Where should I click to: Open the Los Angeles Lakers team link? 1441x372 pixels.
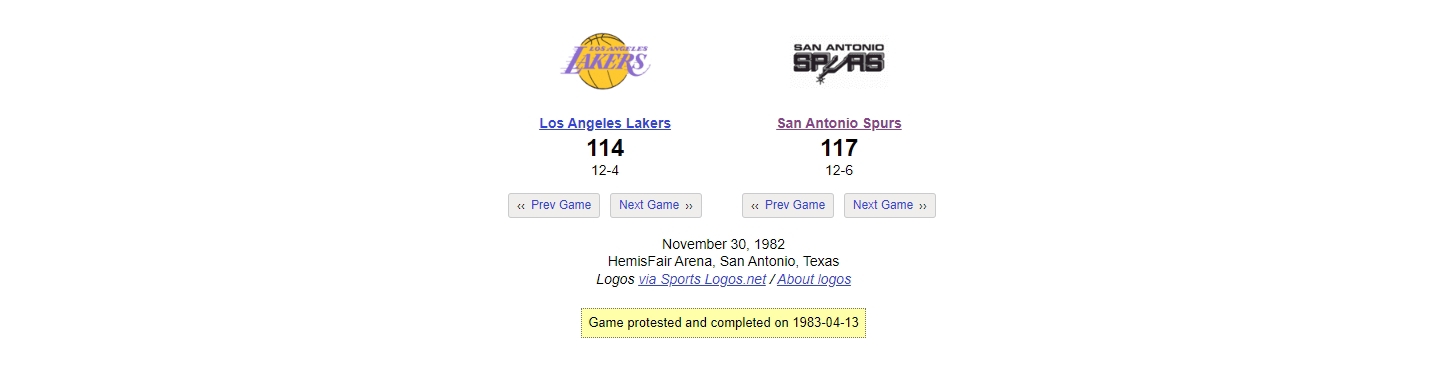click(x=605, y=124)
